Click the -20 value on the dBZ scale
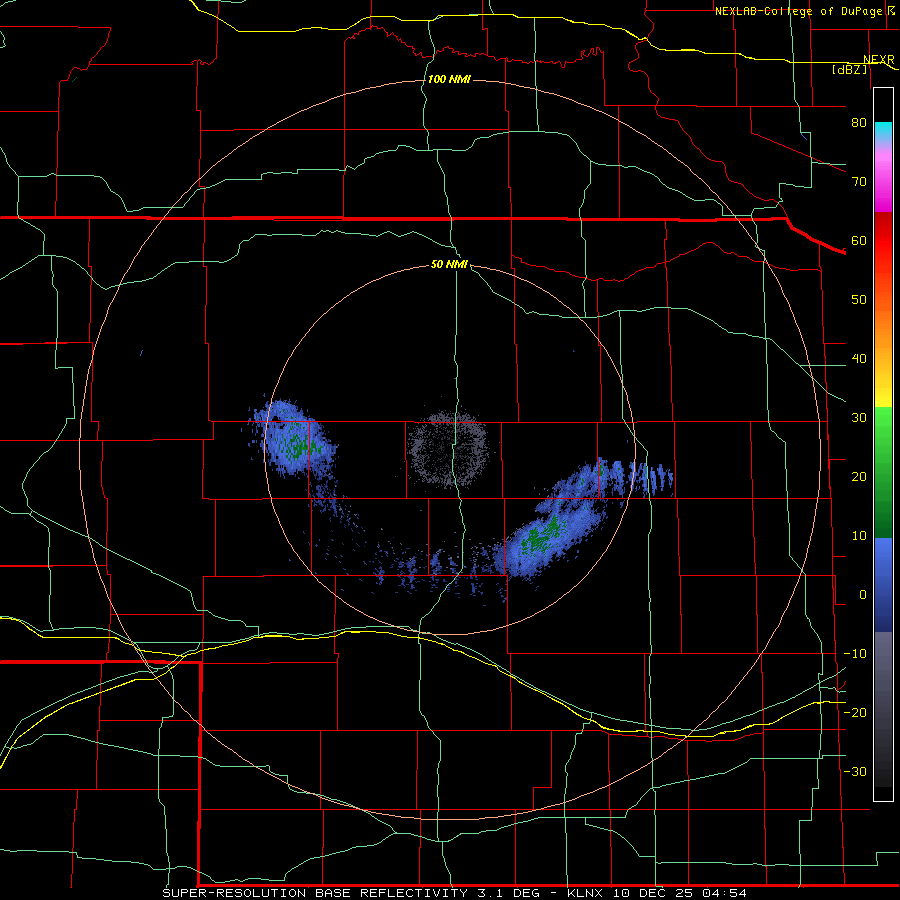This screenshot has height=900, width=900. point(855,712)
